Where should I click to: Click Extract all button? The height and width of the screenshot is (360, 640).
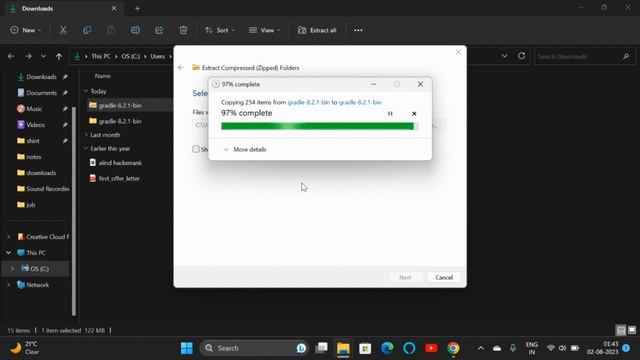coord(317,30)
